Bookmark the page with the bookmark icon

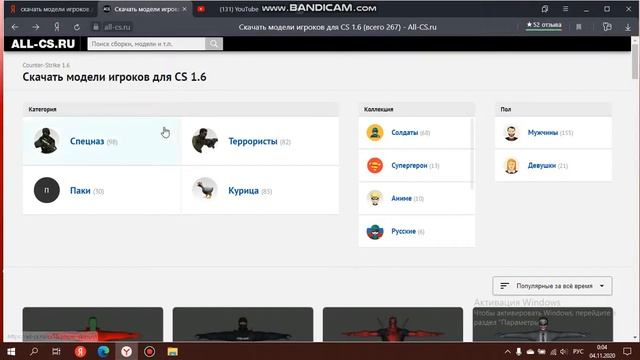click(579, 27)
